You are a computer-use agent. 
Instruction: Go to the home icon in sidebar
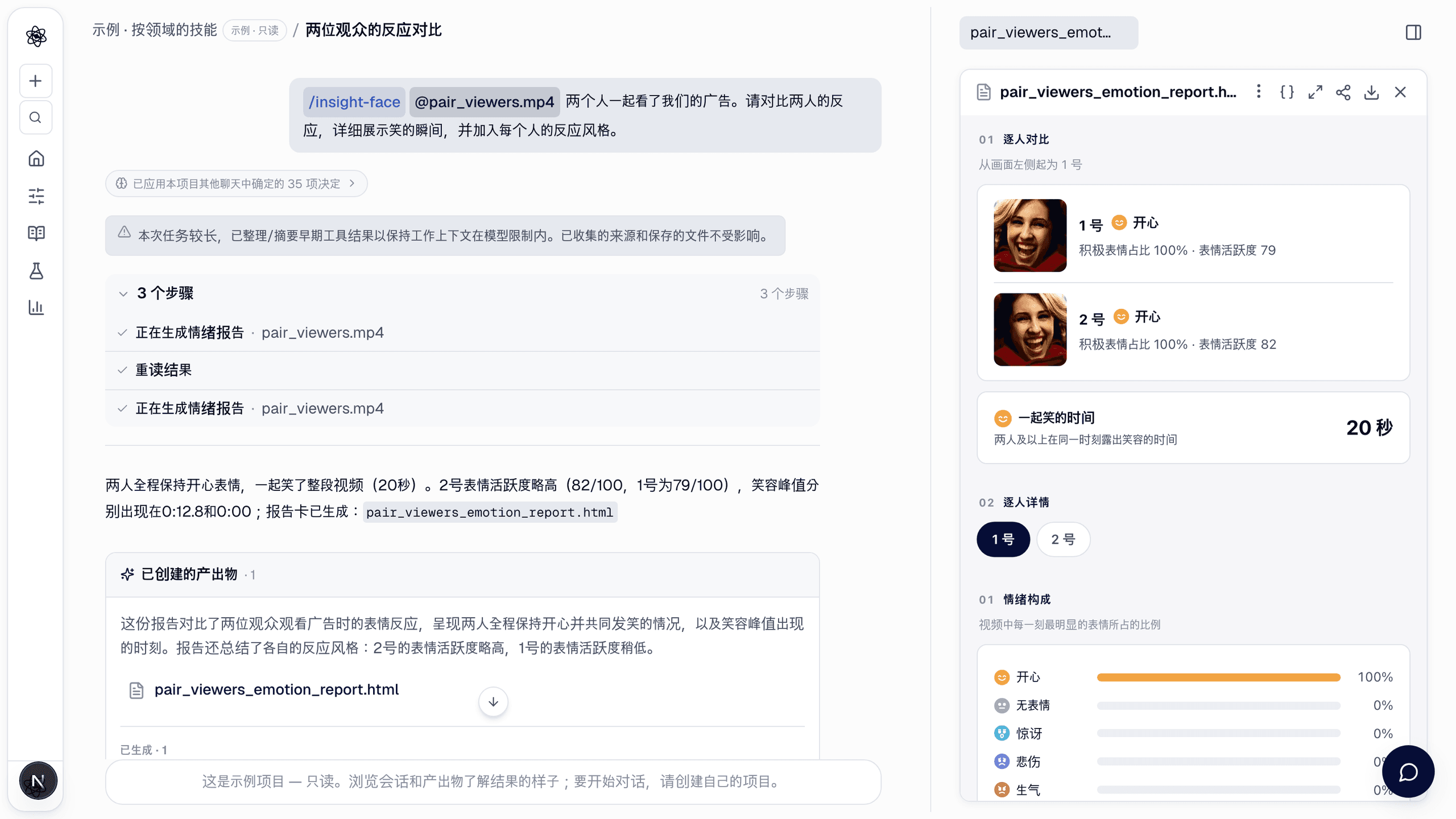(36, 159)
